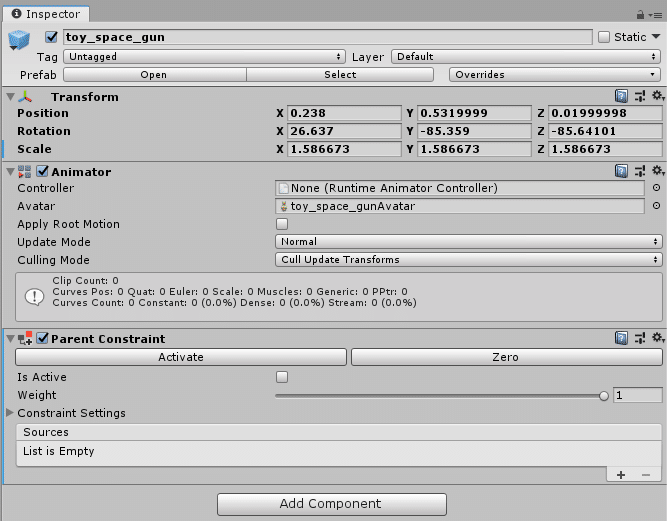667x521 pixels.
Task: Click the Zero constraint button
Action: pos(506,357)
